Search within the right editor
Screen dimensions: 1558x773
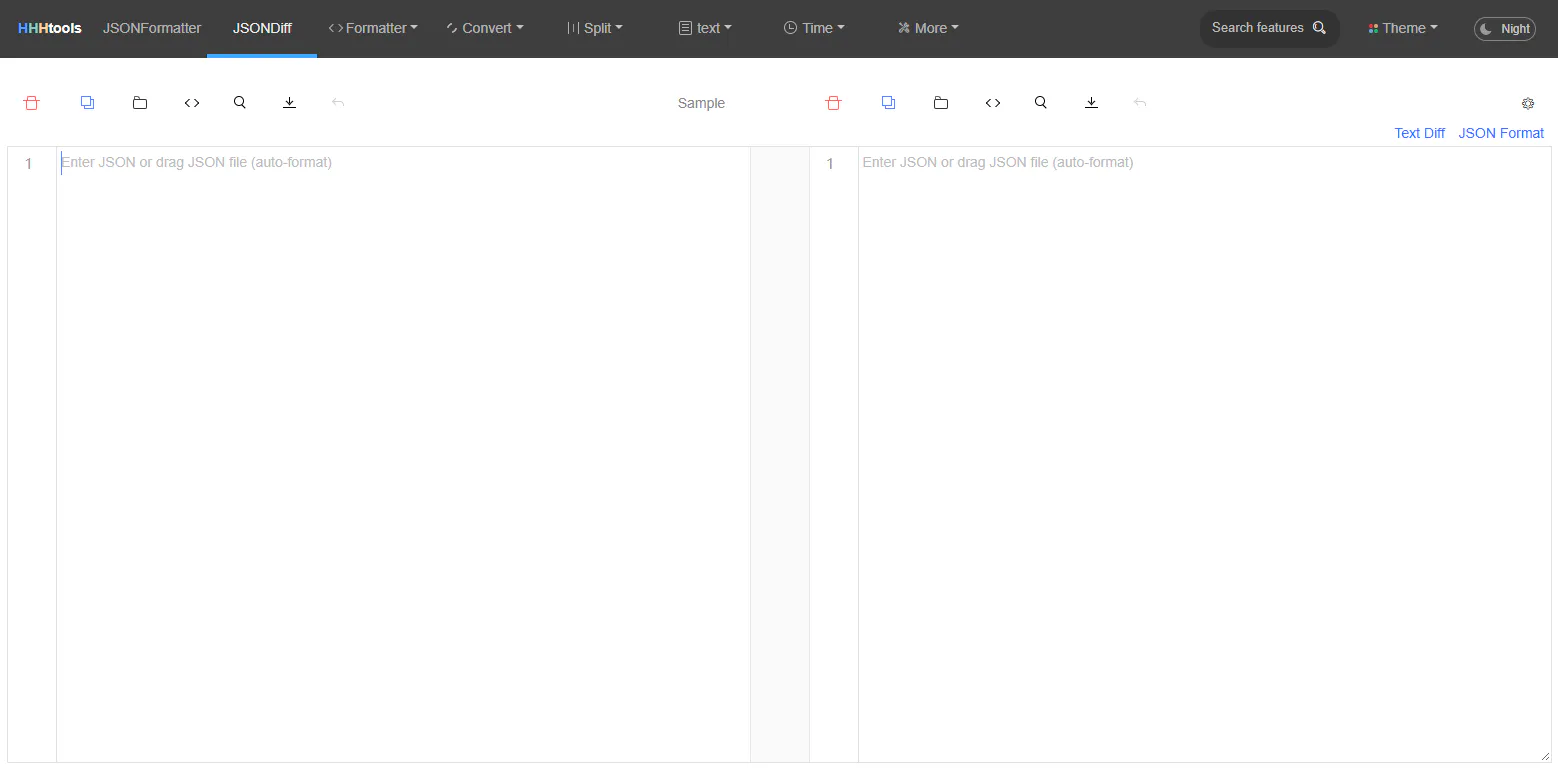tap(1041, 103)
